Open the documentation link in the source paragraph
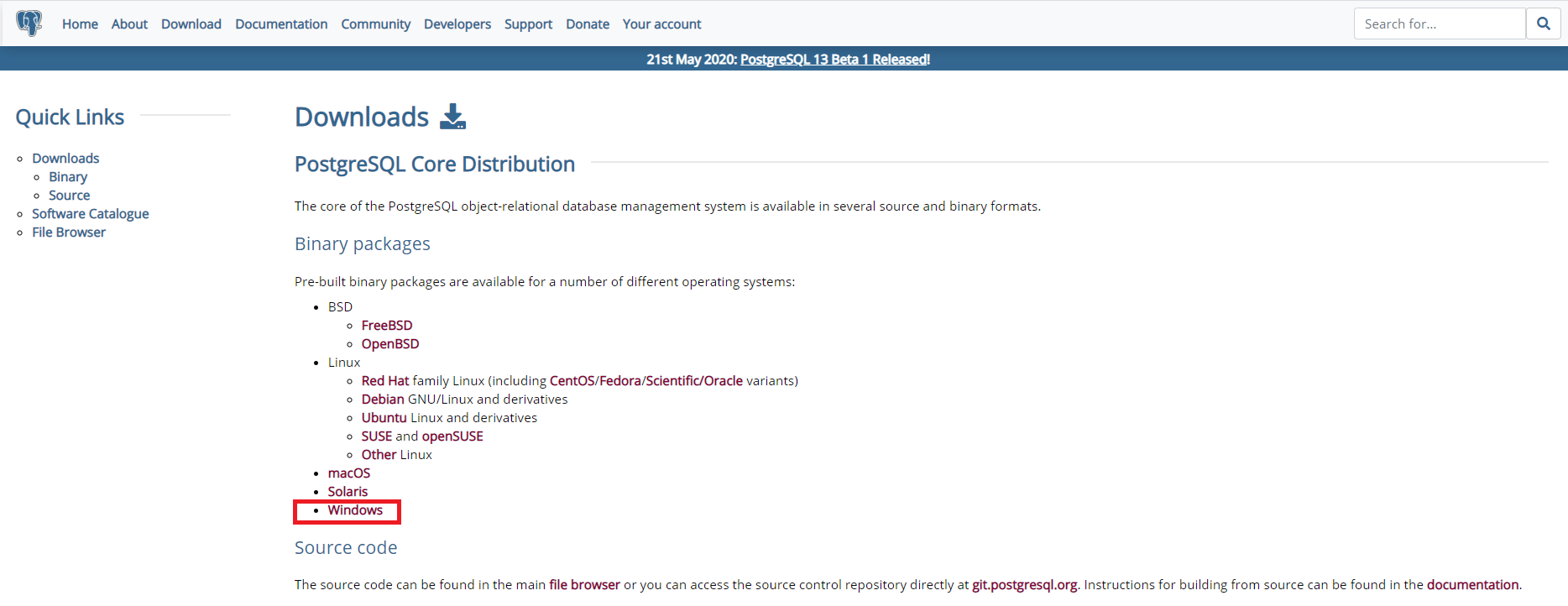1568x606 pixels. tap(1473, 585)
